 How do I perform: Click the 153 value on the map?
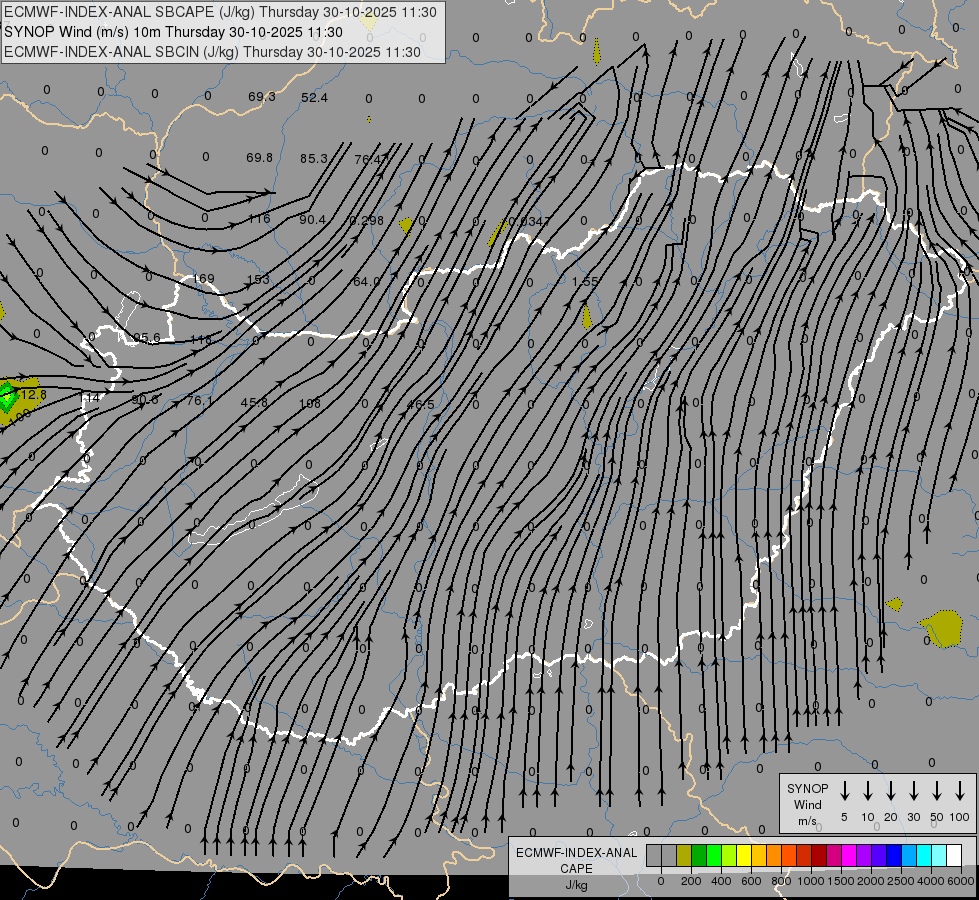258,279
